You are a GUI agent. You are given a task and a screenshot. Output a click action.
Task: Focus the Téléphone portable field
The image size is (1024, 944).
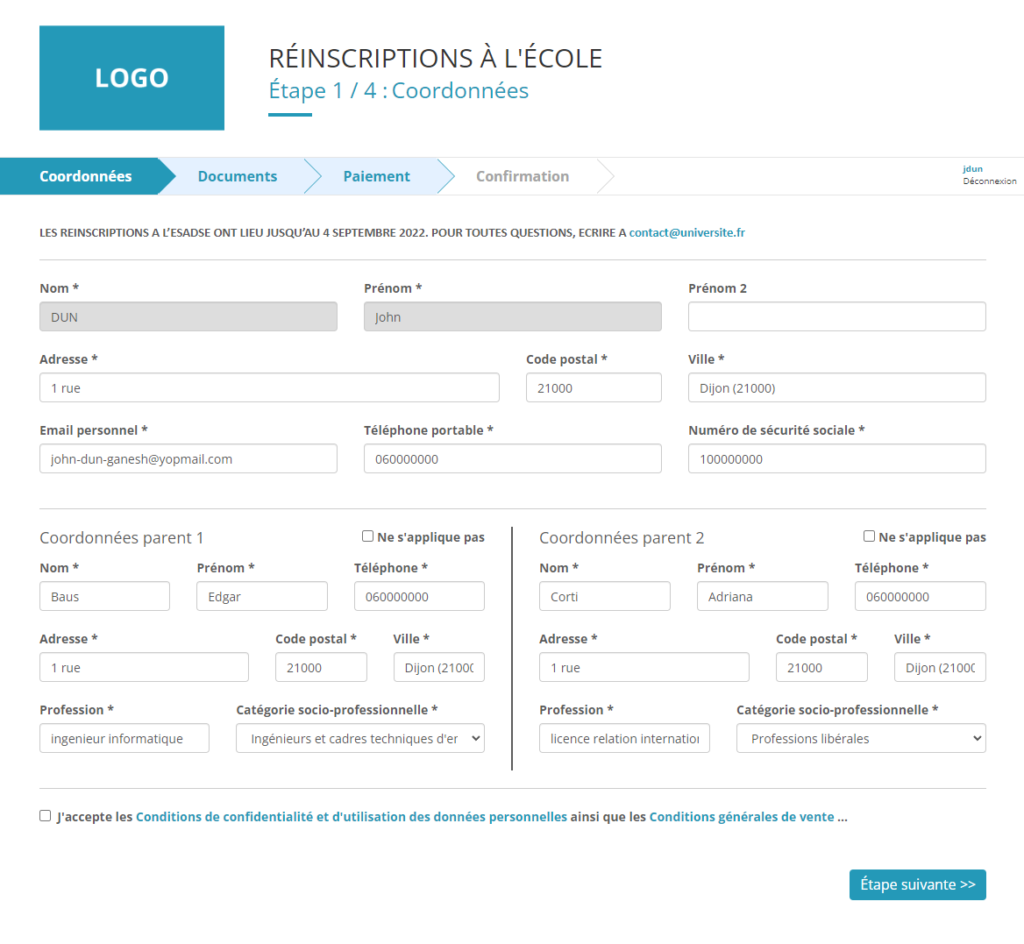point(513,459)
